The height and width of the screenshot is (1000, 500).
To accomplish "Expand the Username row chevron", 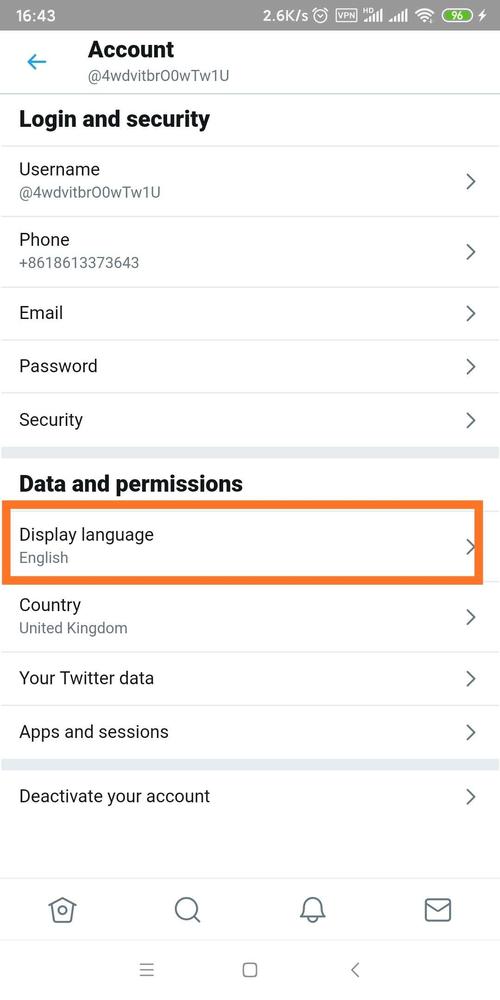I will pos(471,182).
